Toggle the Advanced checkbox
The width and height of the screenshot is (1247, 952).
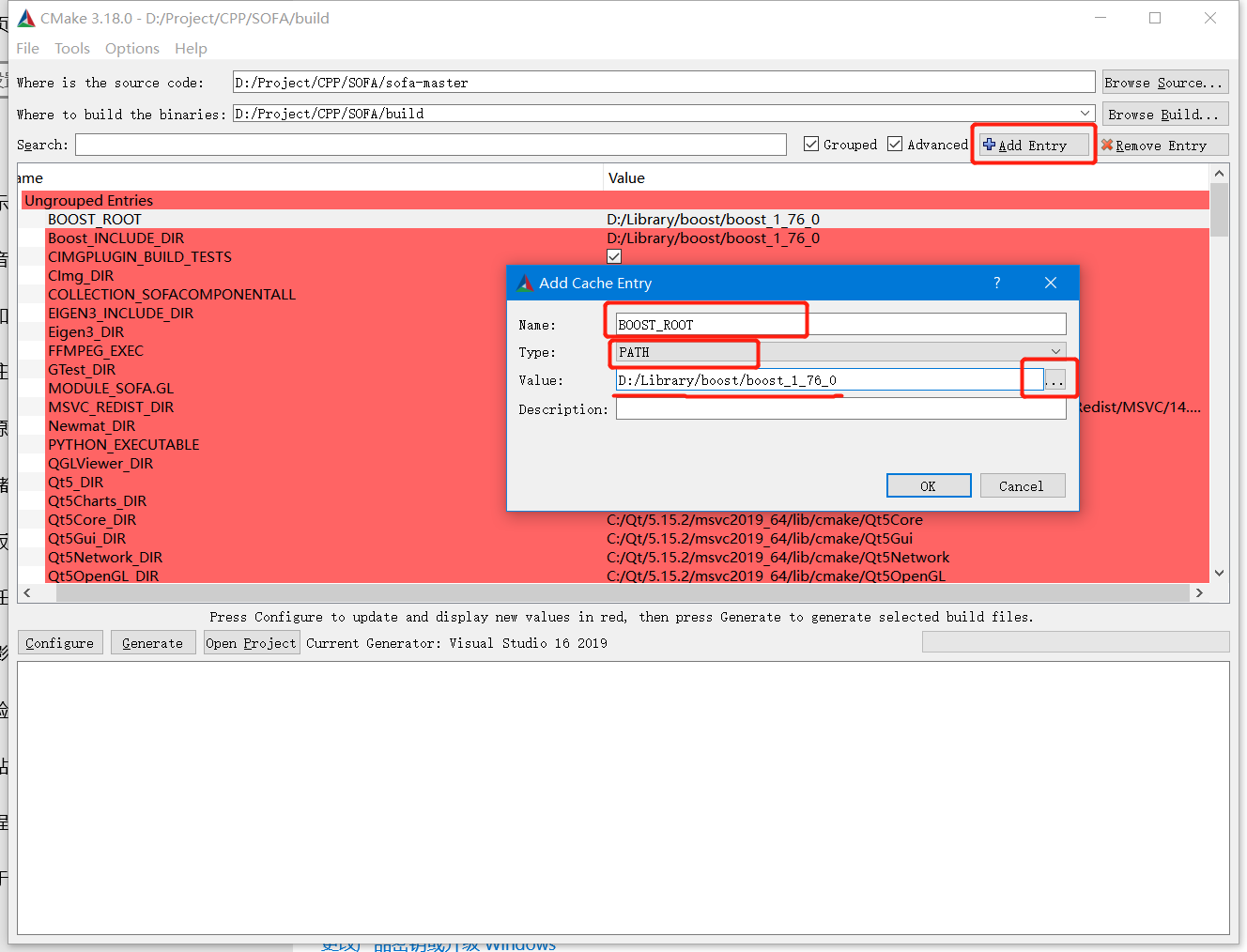coord(894,144)
